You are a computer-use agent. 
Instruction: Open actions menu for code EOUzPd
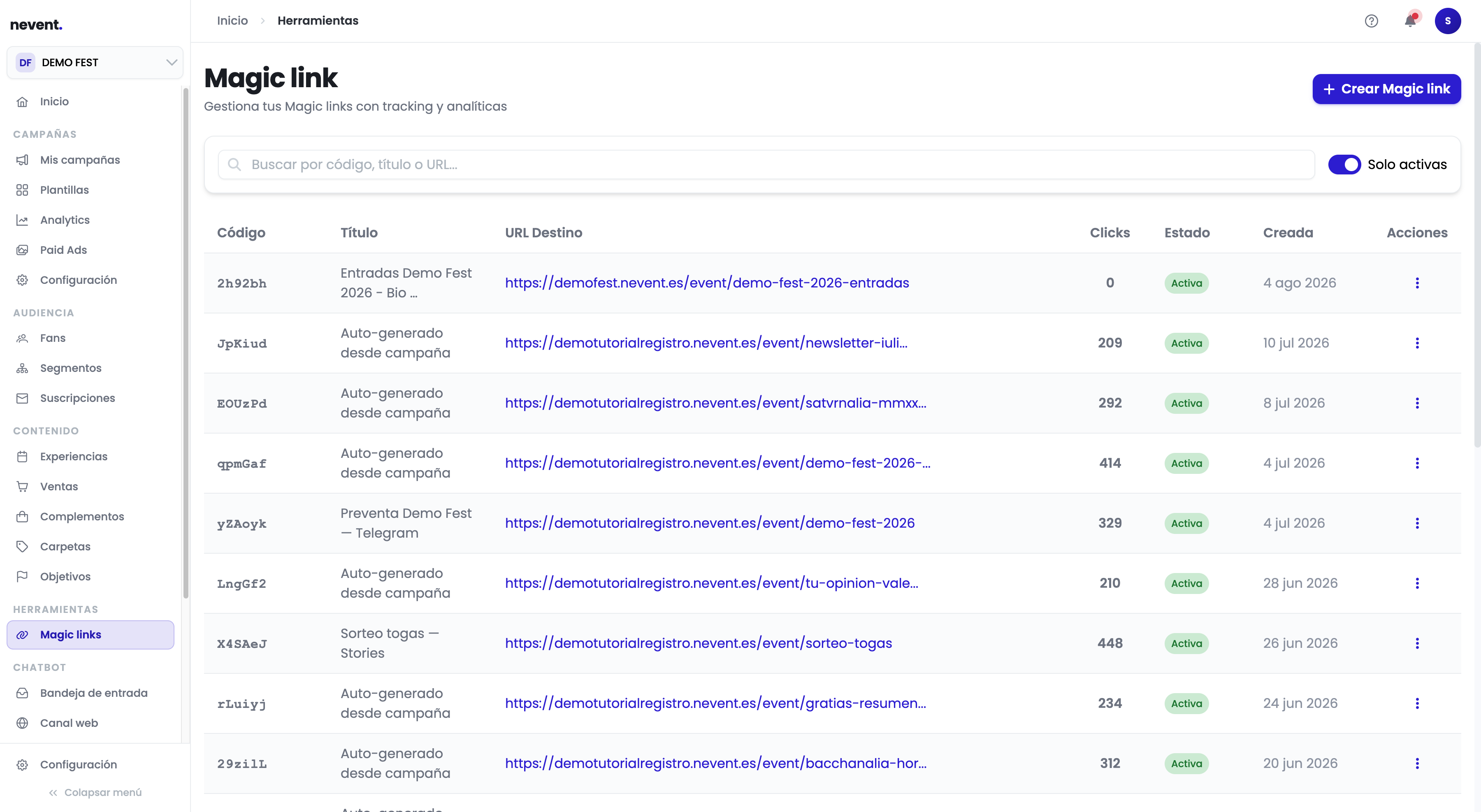[x=1416, y=403]
